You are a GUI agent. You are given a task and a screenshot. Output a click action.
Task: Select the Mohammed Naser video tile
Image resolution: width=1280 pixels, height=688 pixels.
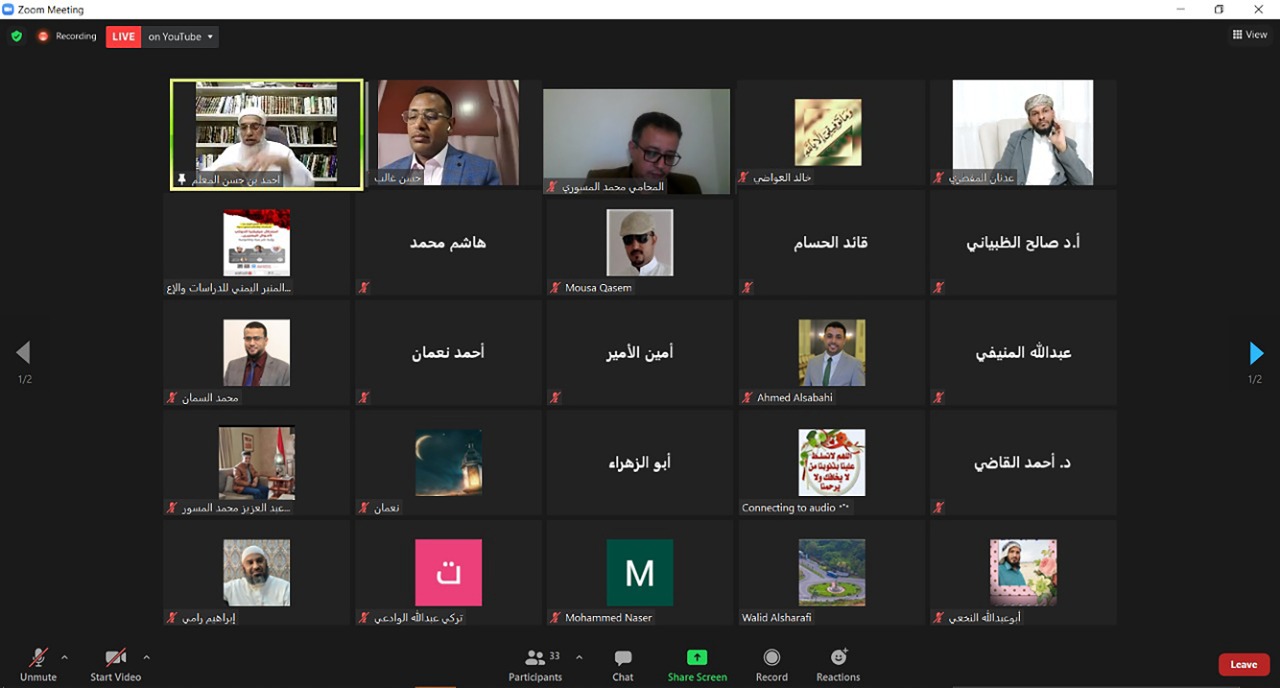coord(639,573)
